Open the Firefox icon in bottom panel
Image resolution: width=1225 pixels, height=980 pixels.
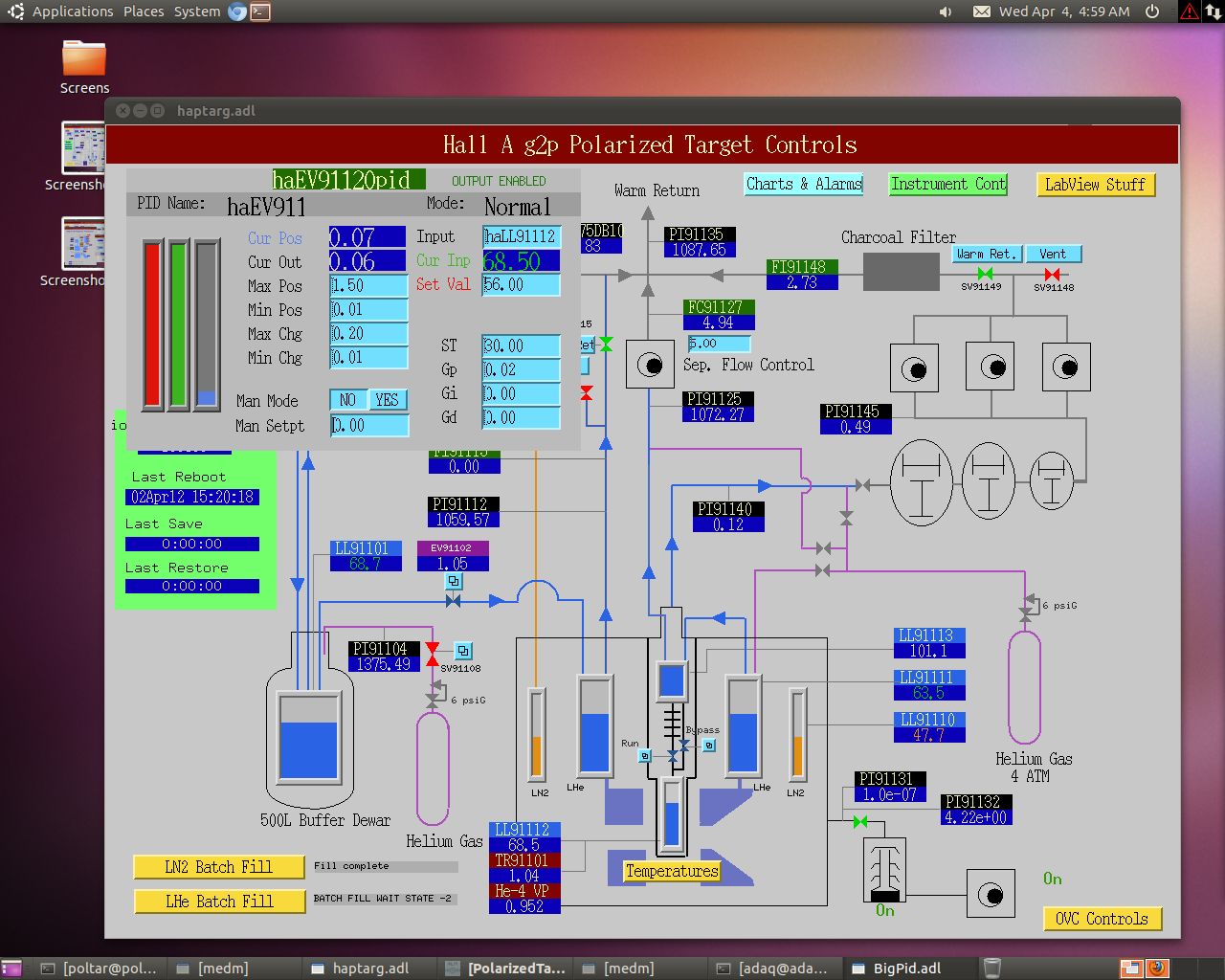pos(1157,968)
